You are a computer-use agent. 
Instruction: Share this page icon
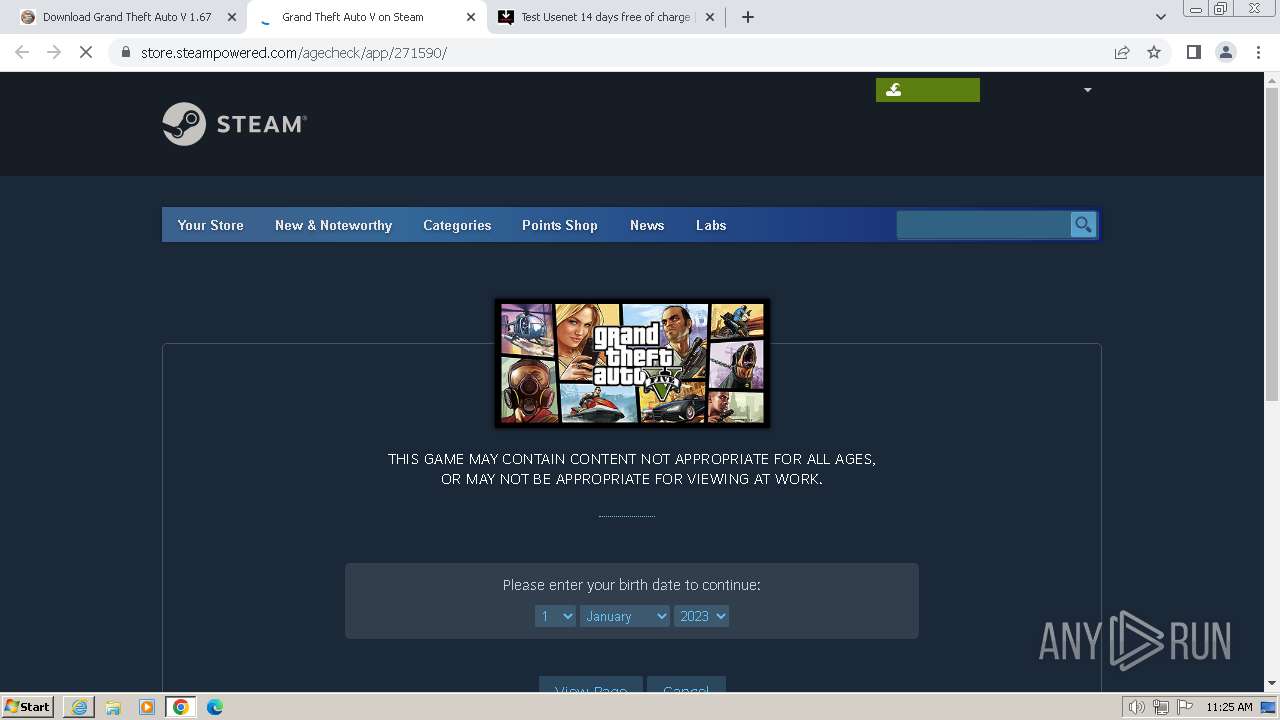[x=1122, y=52]
